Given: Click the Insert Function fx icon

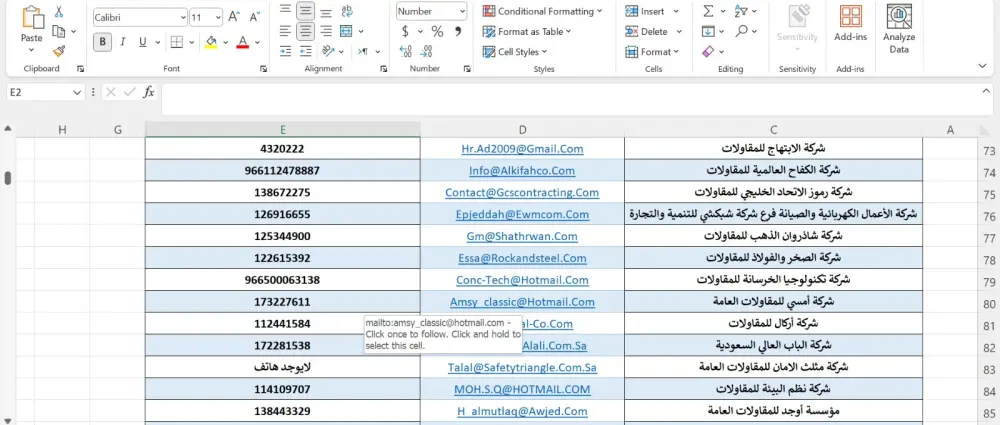Looking at the screenshot, I should pyautogui.click(x=149, y=93).
